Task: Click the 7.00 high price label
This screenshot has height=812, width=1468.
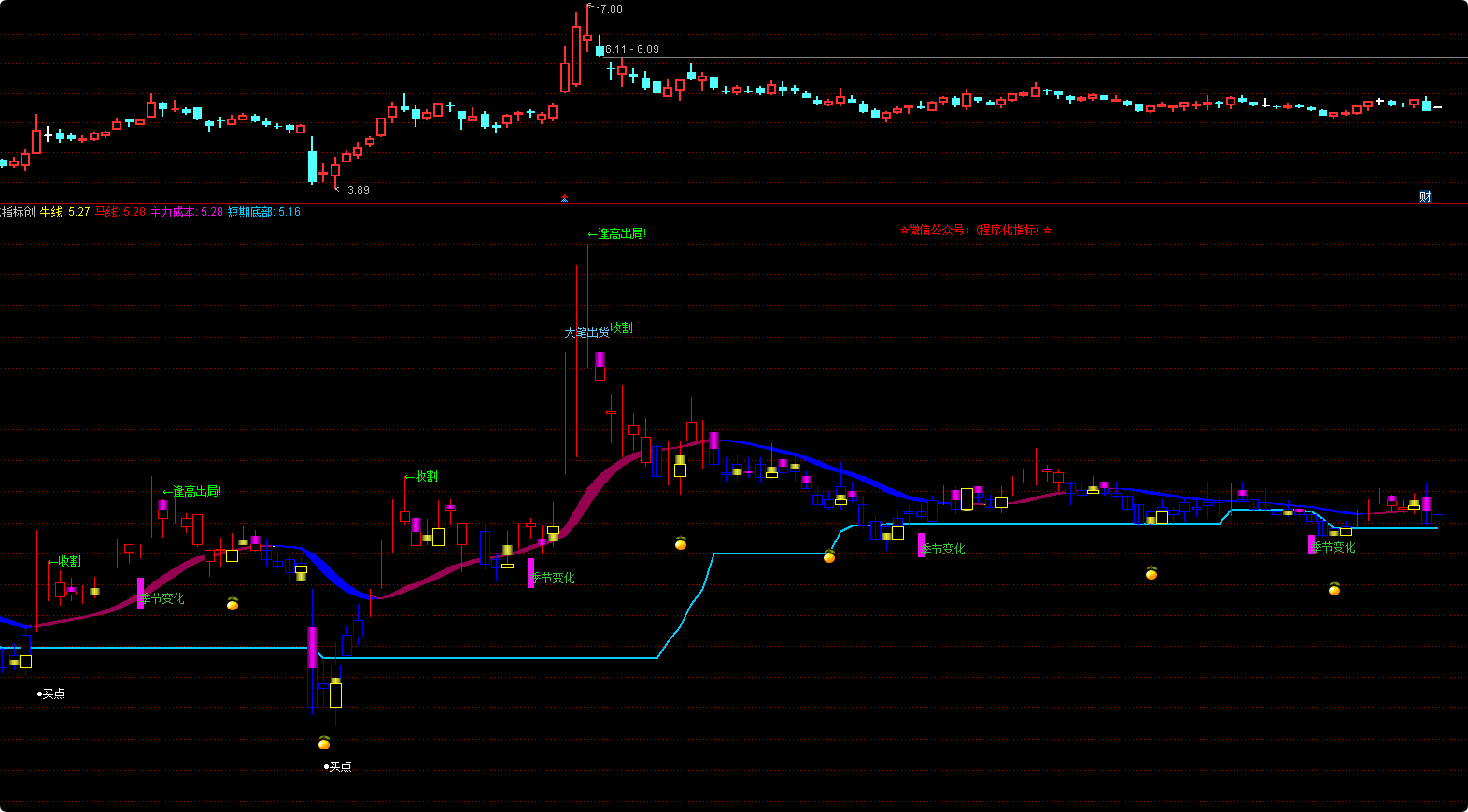Action: [x=611, y=9]
